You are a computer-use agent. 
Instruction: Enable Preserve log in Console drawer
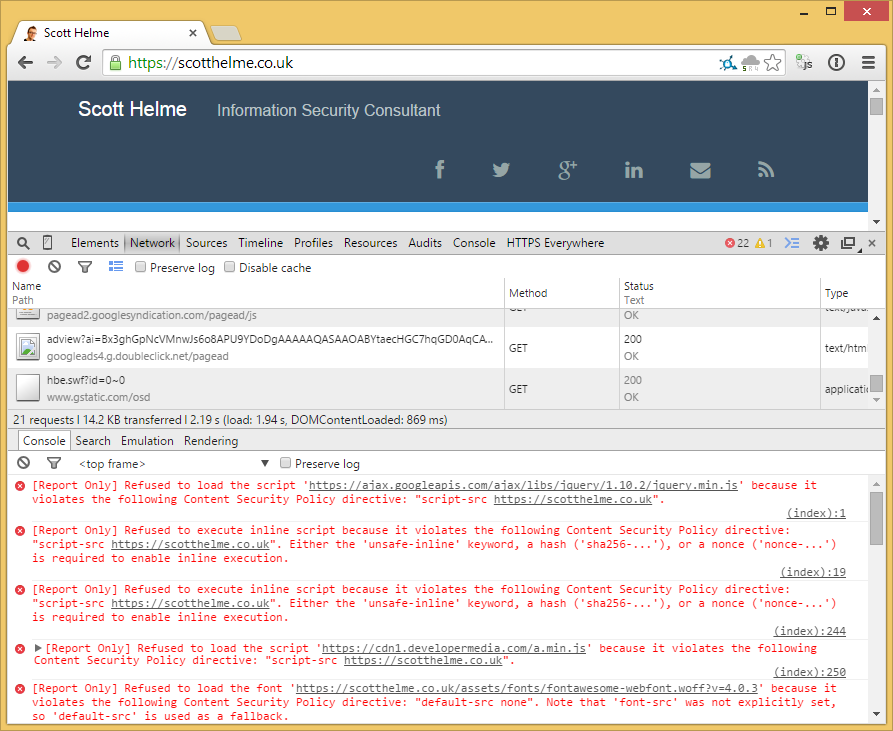click(286, 463)
